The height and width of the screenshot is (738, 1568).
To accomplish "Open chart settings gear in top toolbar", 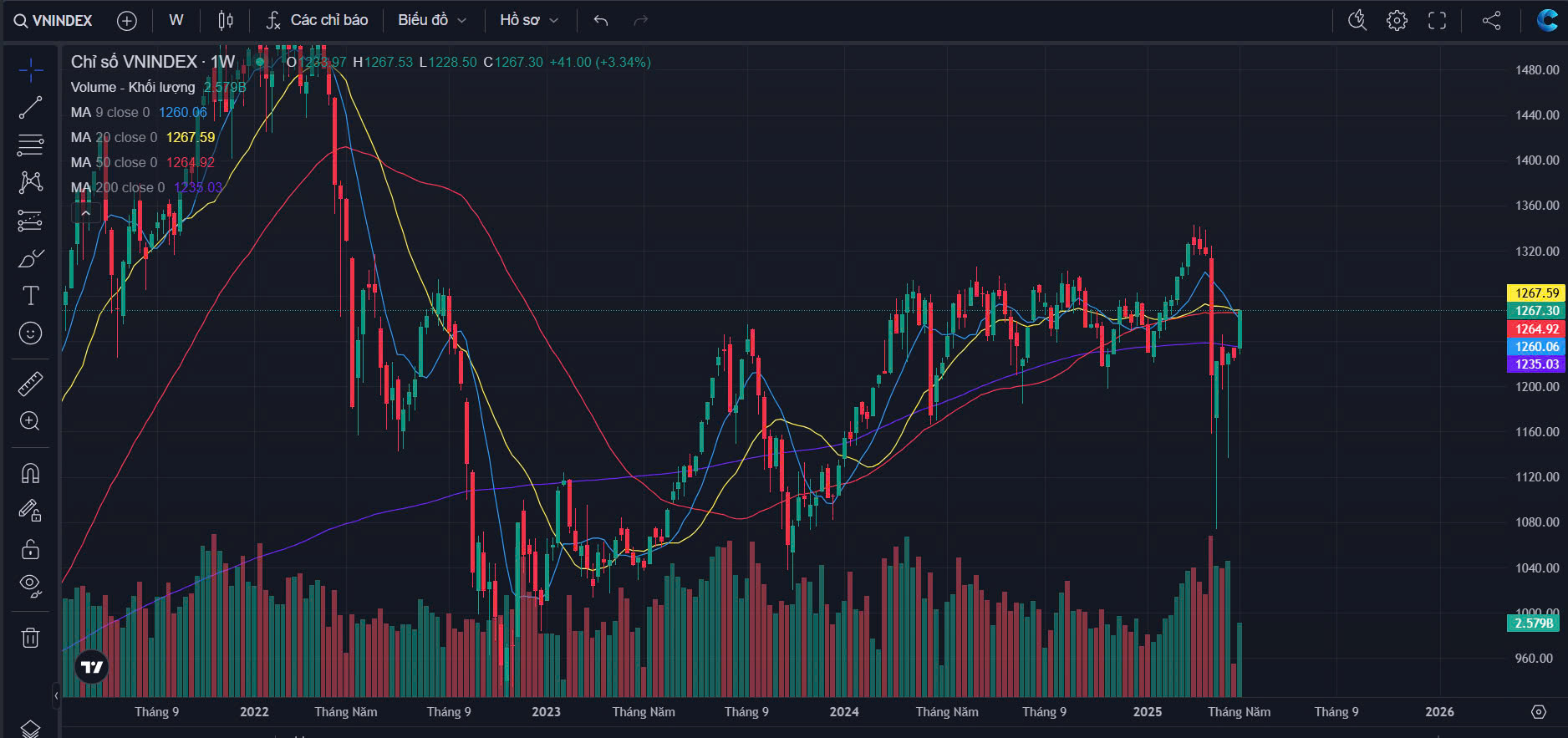I will [1397, 21].
